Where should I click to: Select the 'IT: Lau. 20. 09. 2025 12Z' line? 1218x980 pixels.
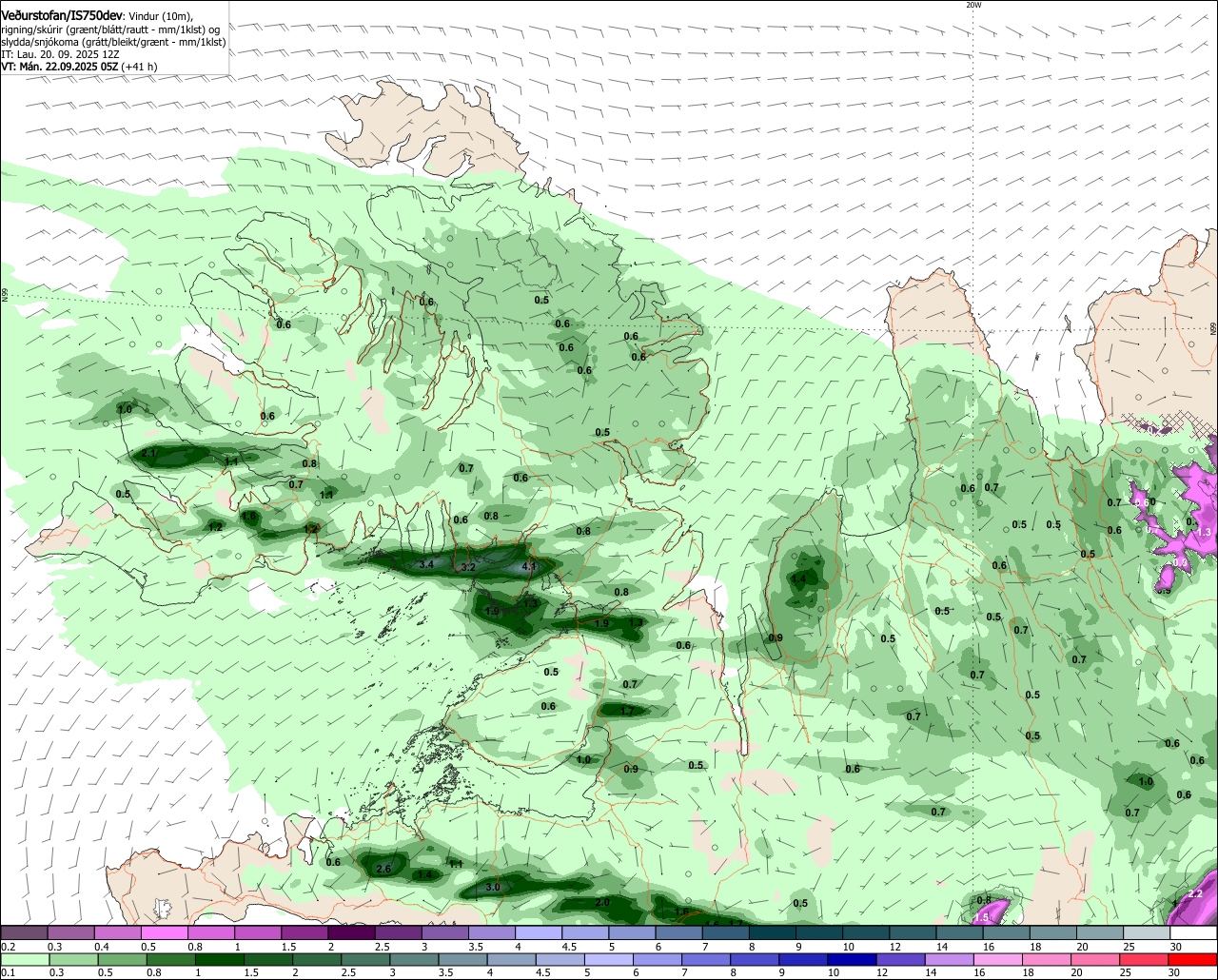(59, 54)
